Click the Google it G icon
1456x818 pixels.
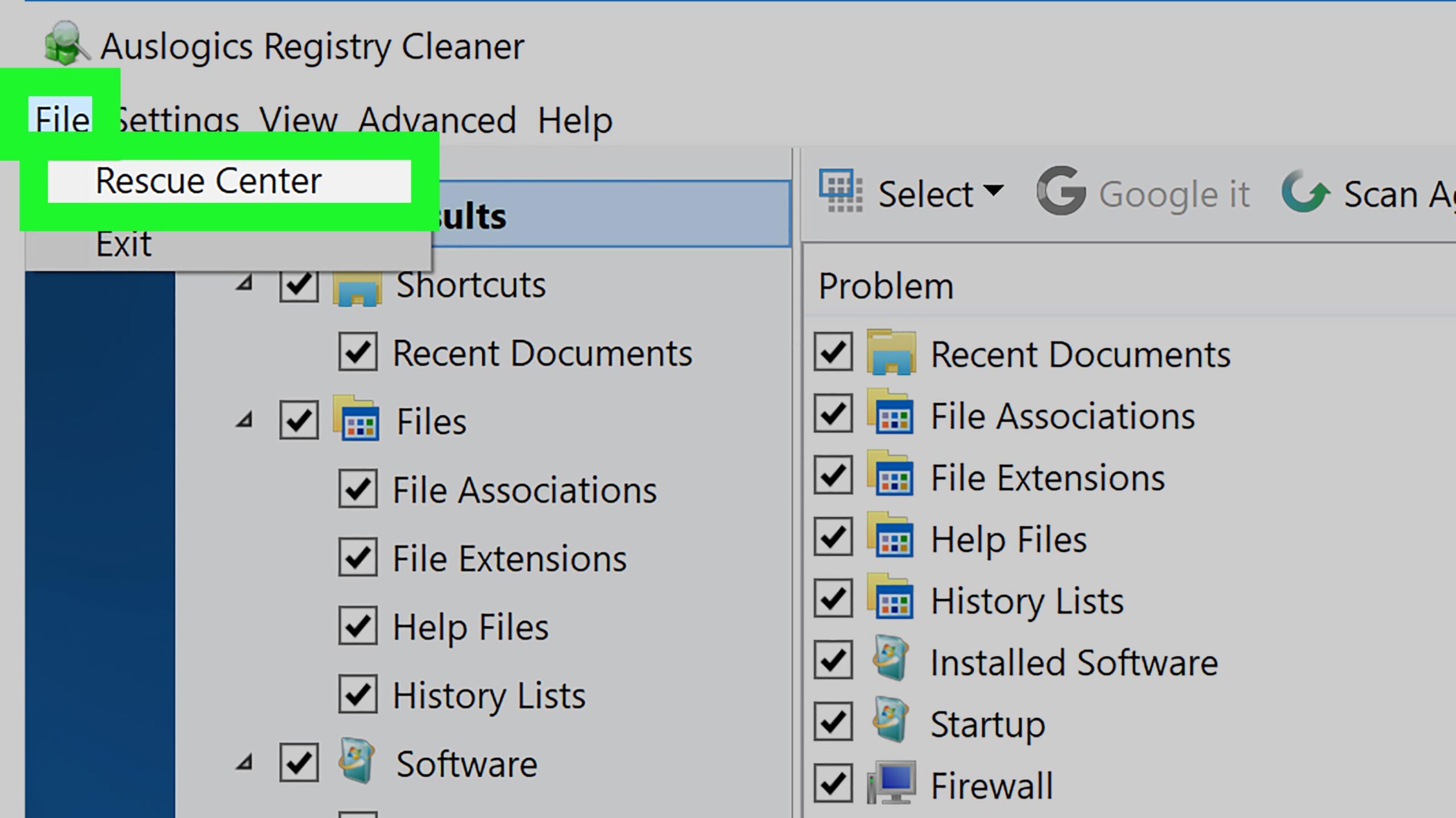(x=1061, y=191)
